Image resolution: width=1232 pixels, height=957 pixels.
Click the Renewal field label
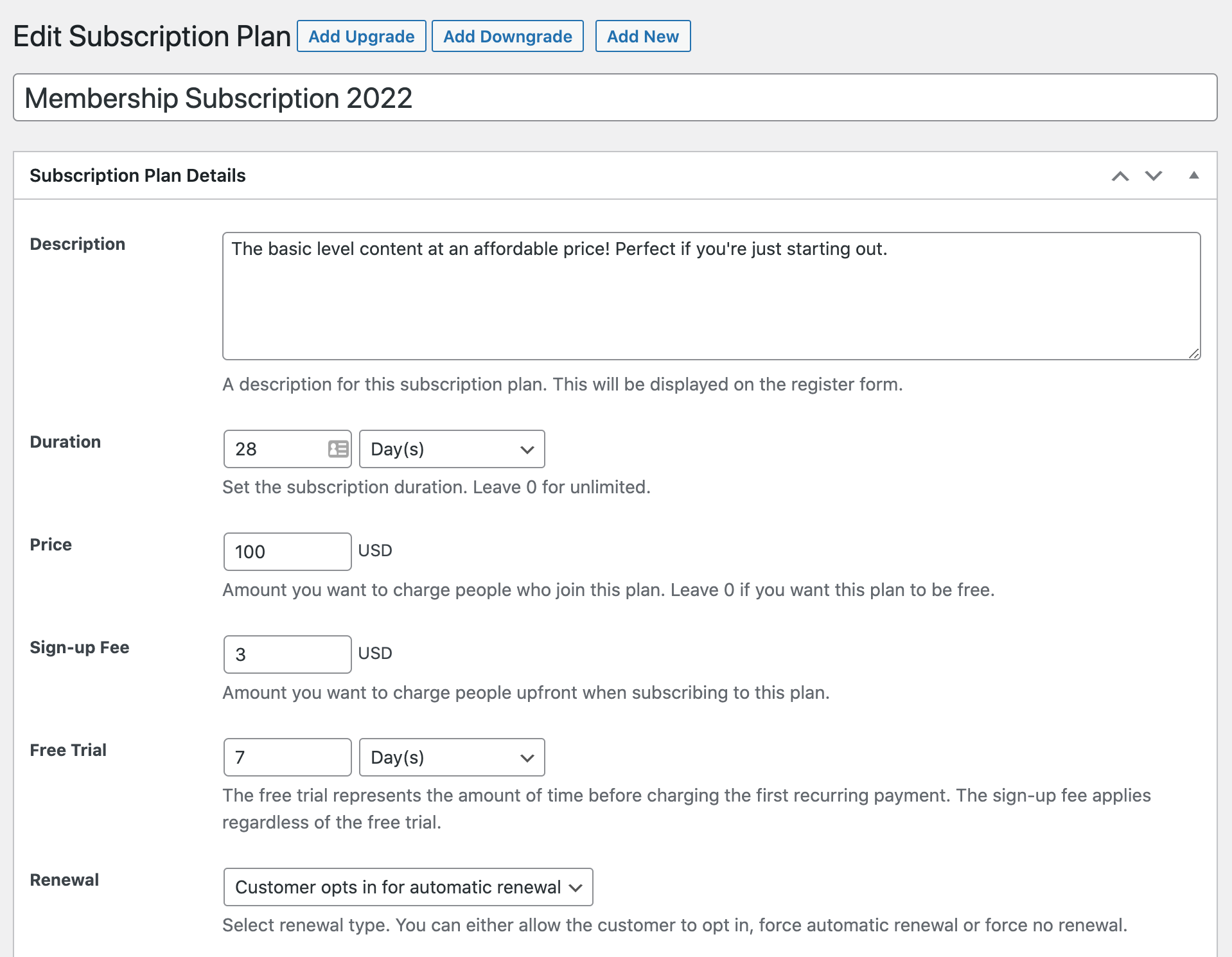64,880
